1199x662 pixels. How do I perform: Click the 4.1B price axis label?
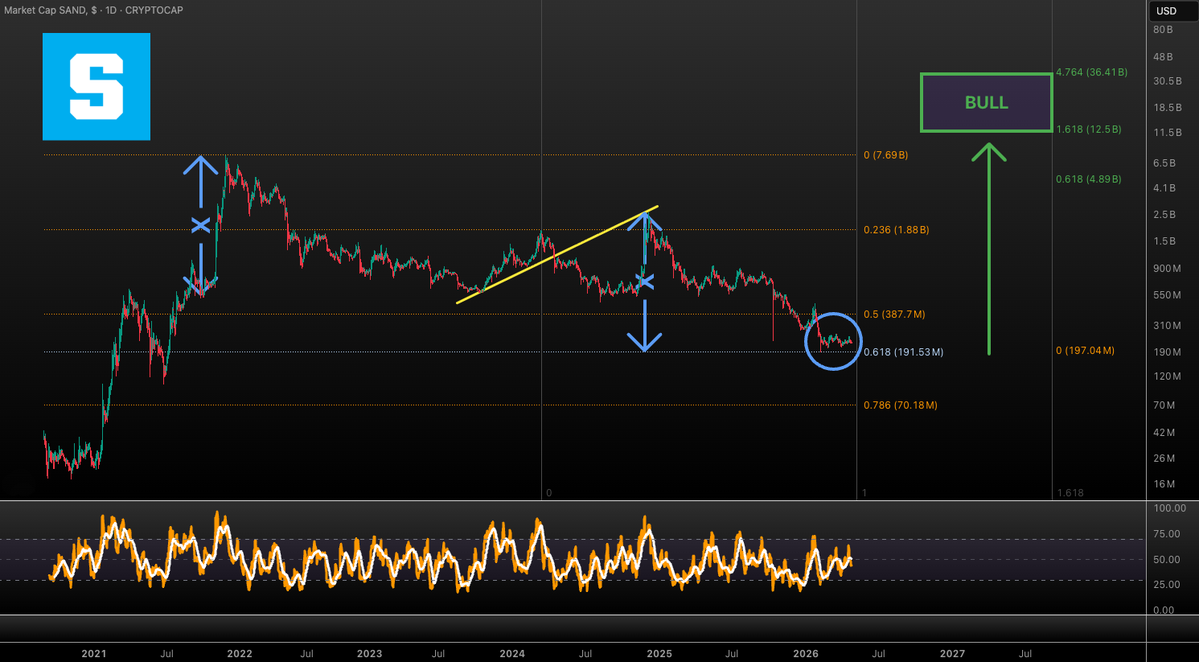tap(1164, 188)
